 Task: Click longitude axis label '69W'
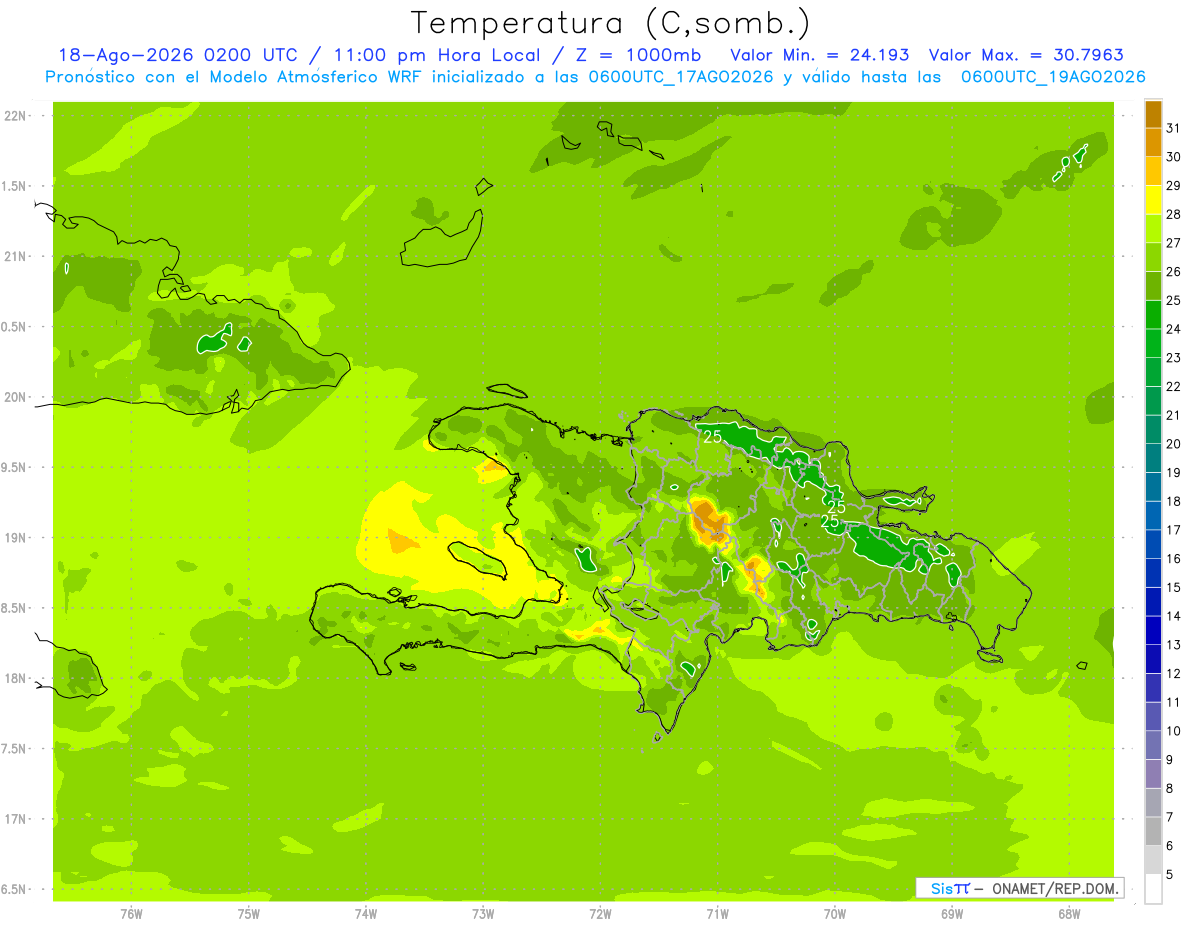[x=952, y=914]
